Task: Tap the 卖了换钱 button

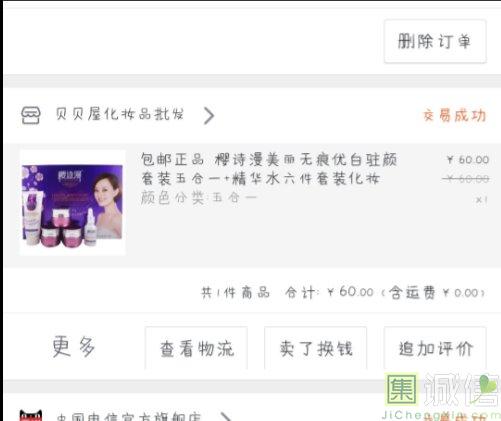Action: point(315,348)
